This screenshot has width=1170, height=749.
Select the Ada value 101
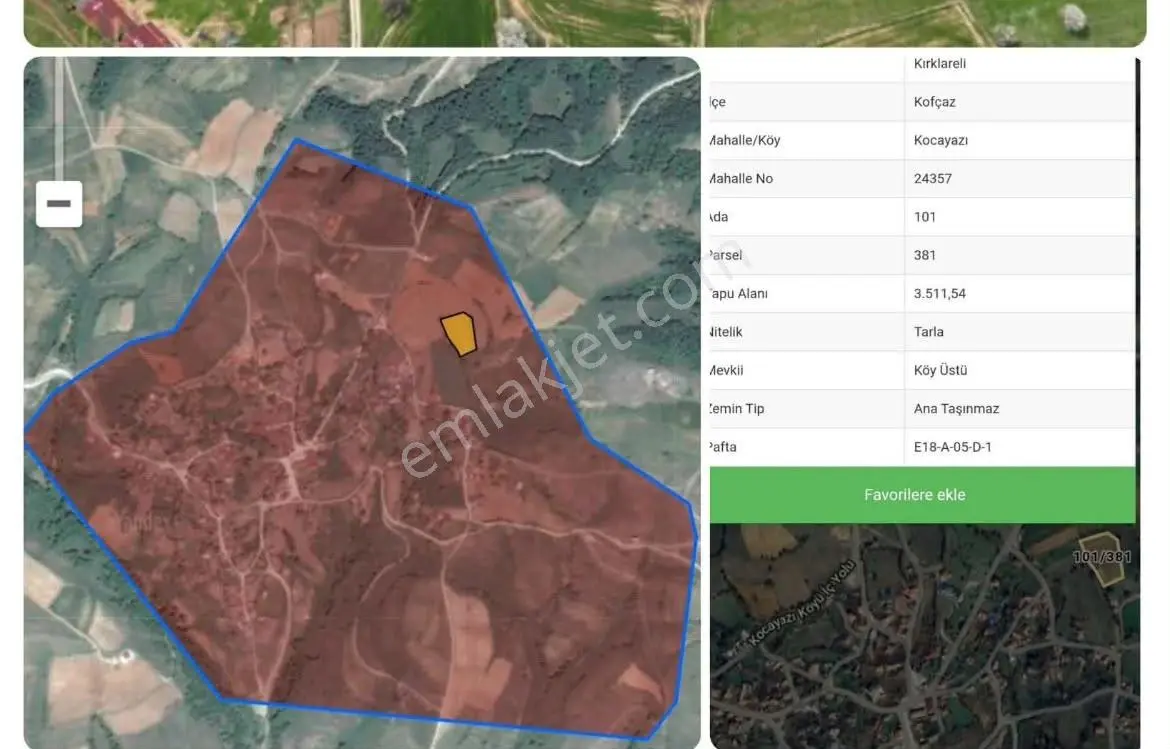pos(925,217)
